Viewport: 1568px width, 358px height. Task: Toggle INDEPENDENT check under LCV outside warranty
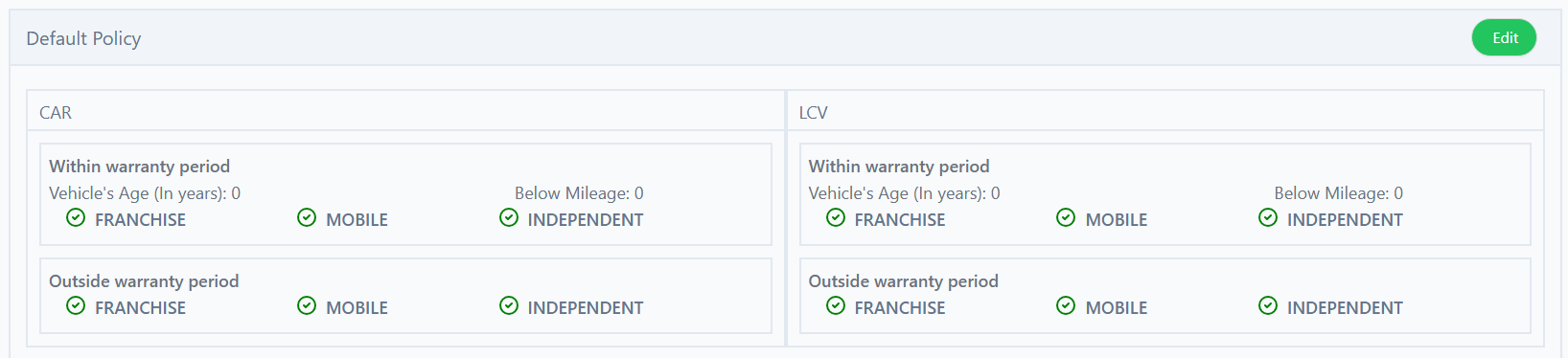point(1268,305)
